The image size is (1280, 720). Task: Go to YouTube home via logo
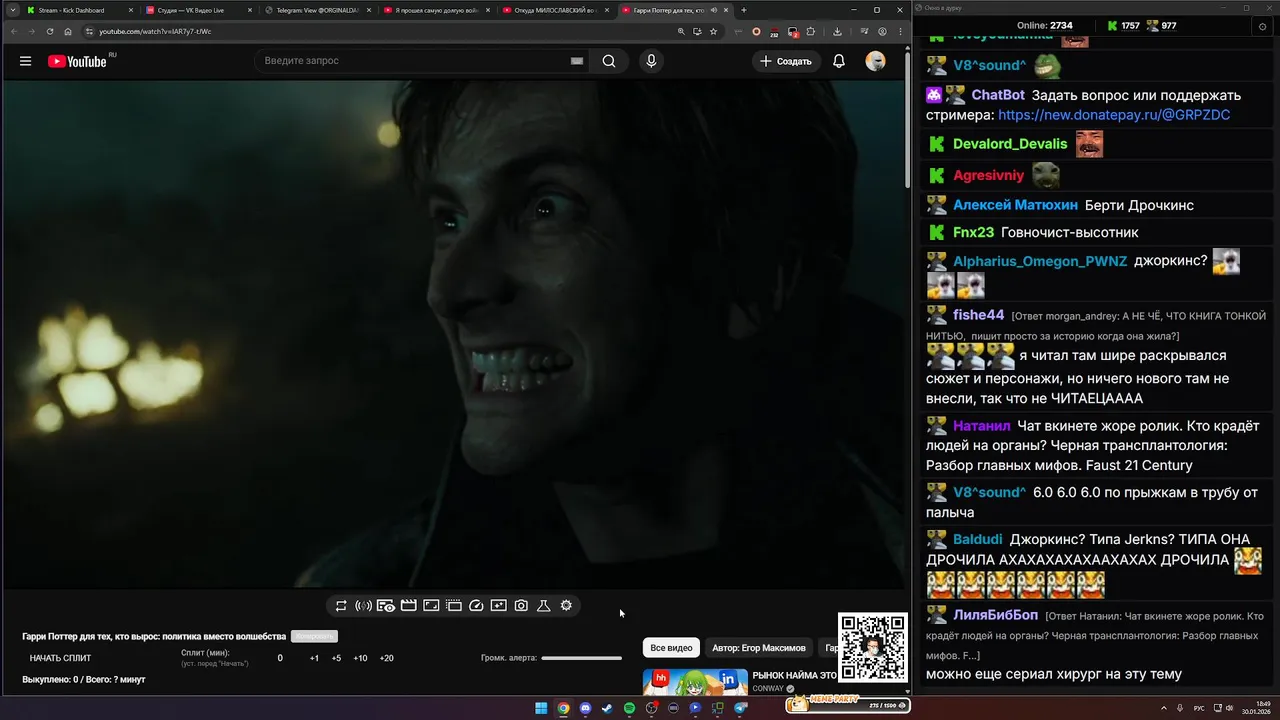tap(77, 61)
